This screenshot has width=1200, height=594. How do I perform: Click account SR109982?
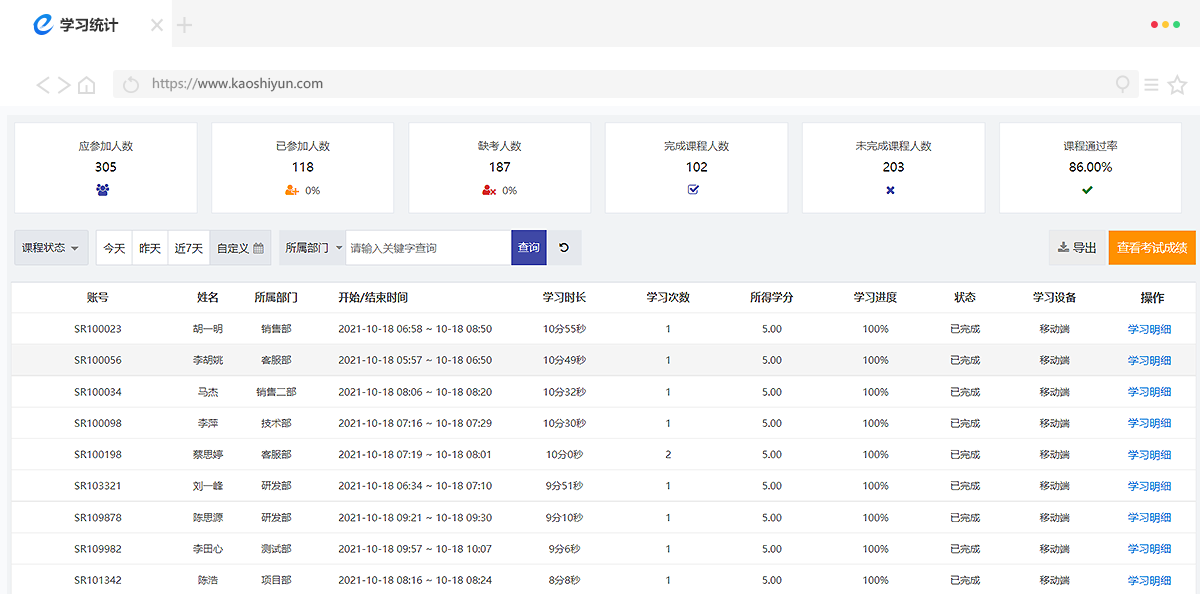pyautogui.click(x=98, y=549)
